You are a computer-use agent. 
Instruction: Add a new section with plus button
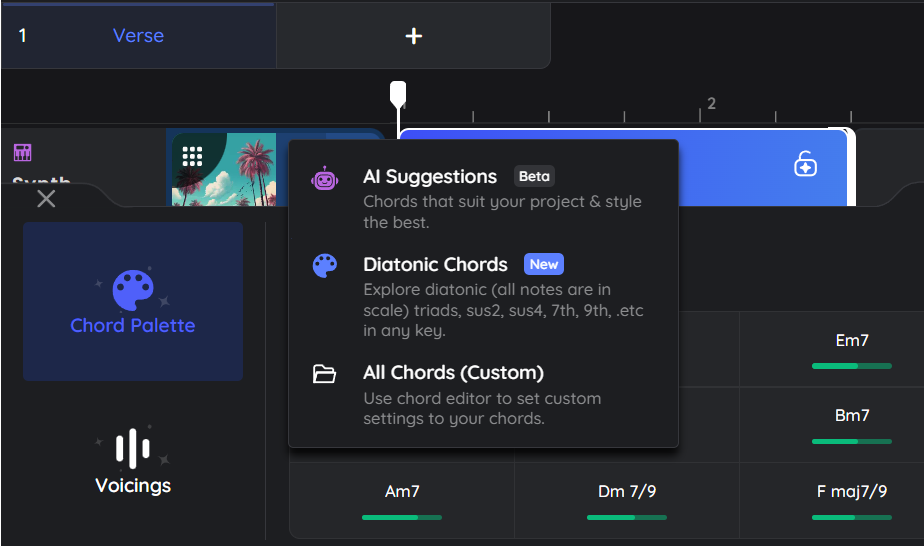point(414,36)
